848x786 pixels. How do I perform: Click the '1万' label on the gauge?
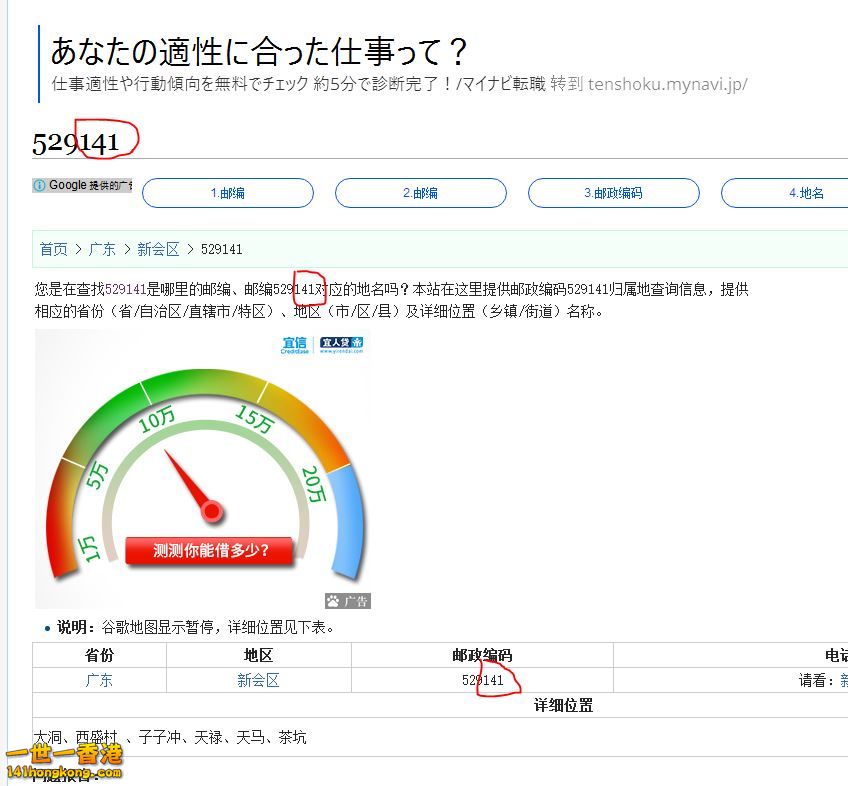click(89, 549)
